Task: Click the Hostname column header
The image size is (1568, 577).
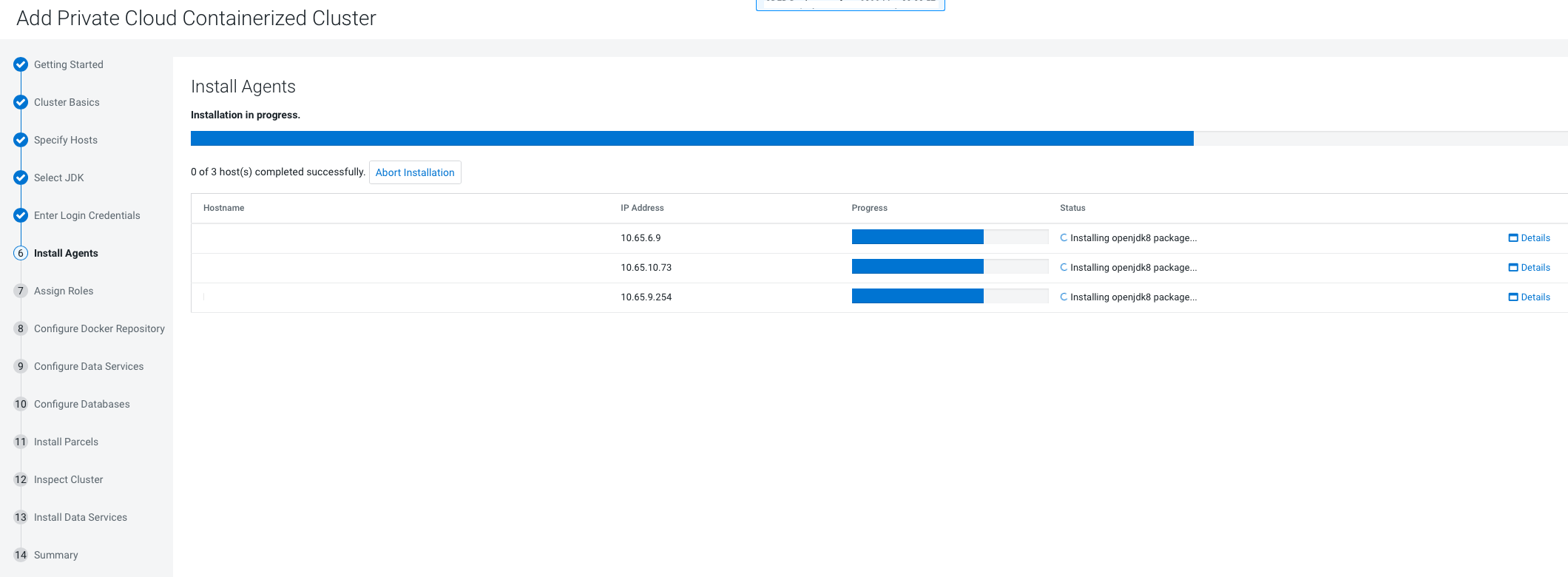Action: click(223, 208)
